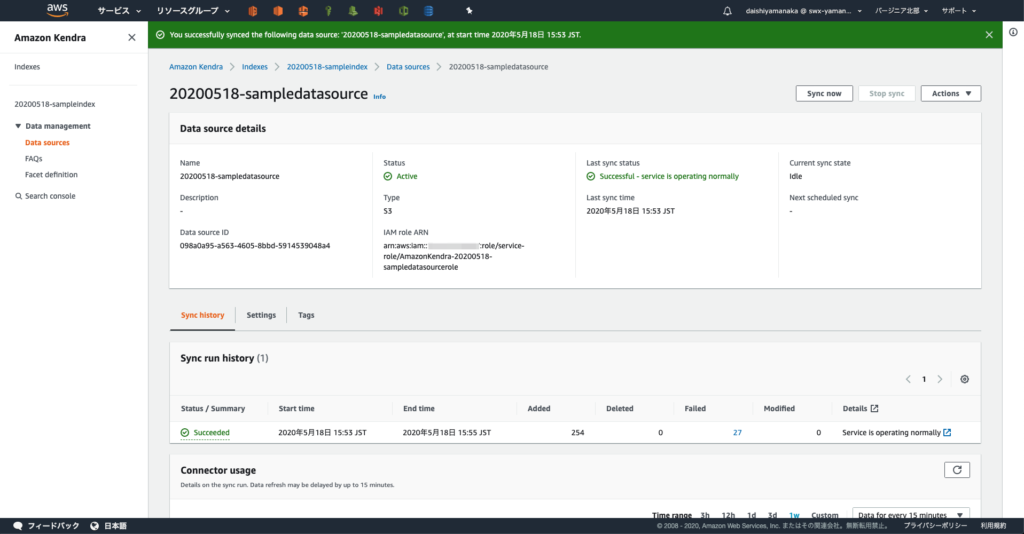Open the notifications bell icon
The image size is (1024, 534).
coord(727,11)
